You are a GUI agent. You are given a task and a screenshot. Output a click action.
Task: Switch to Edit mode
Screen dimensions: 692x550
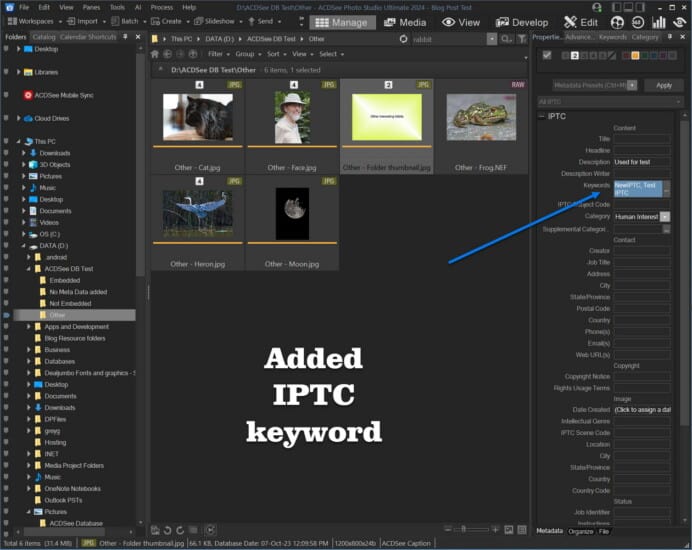point(581,22)
